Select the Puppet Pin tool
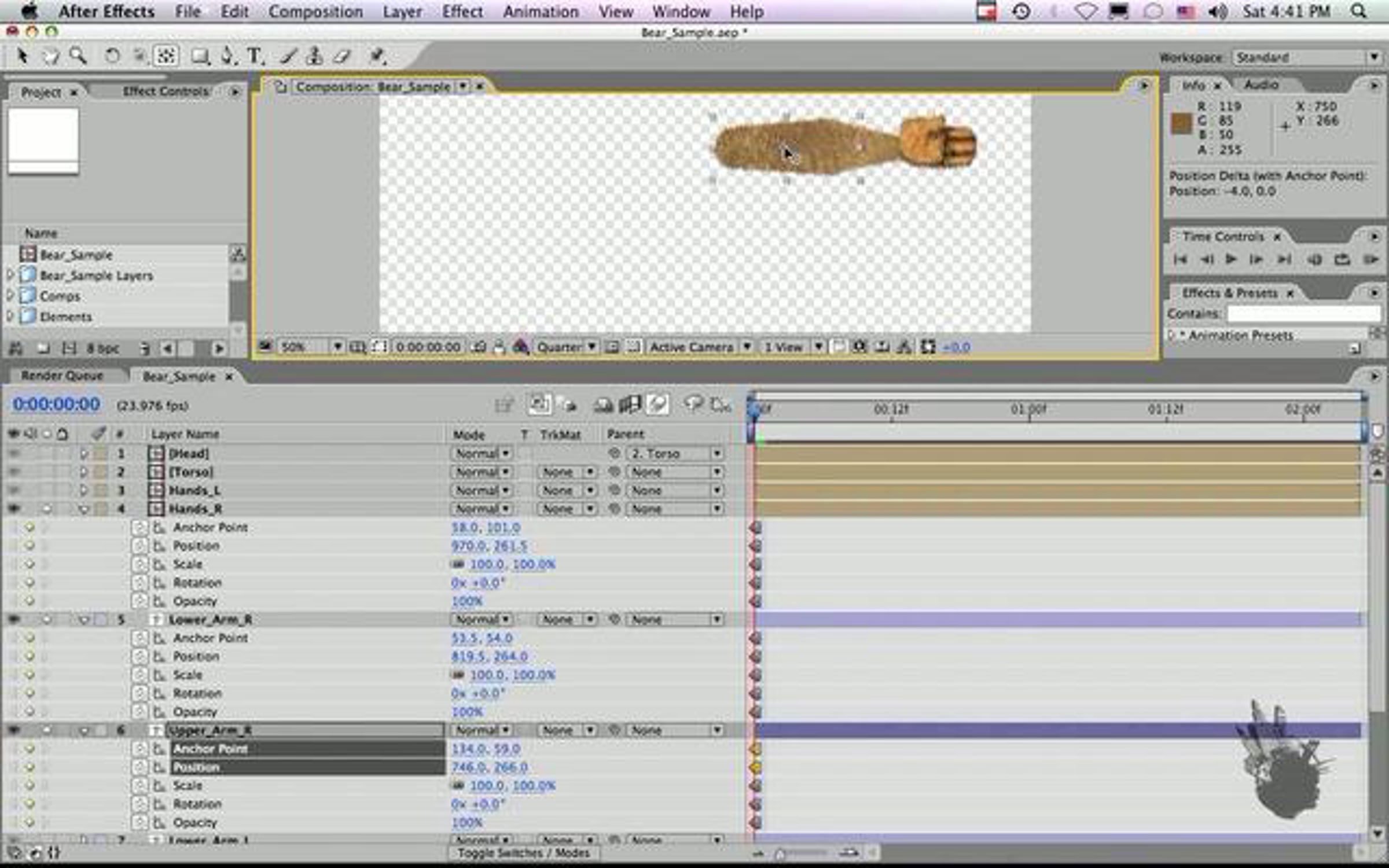 point(377,56)
